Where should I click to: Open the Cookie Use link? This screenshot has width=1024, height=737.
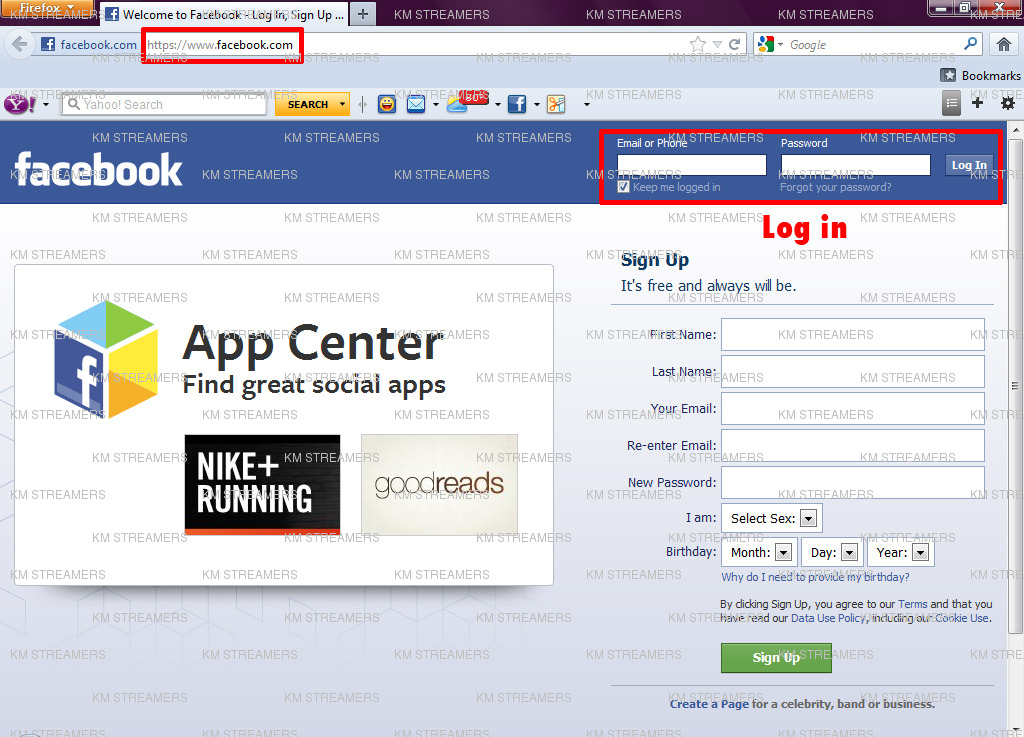pos(961,618)
